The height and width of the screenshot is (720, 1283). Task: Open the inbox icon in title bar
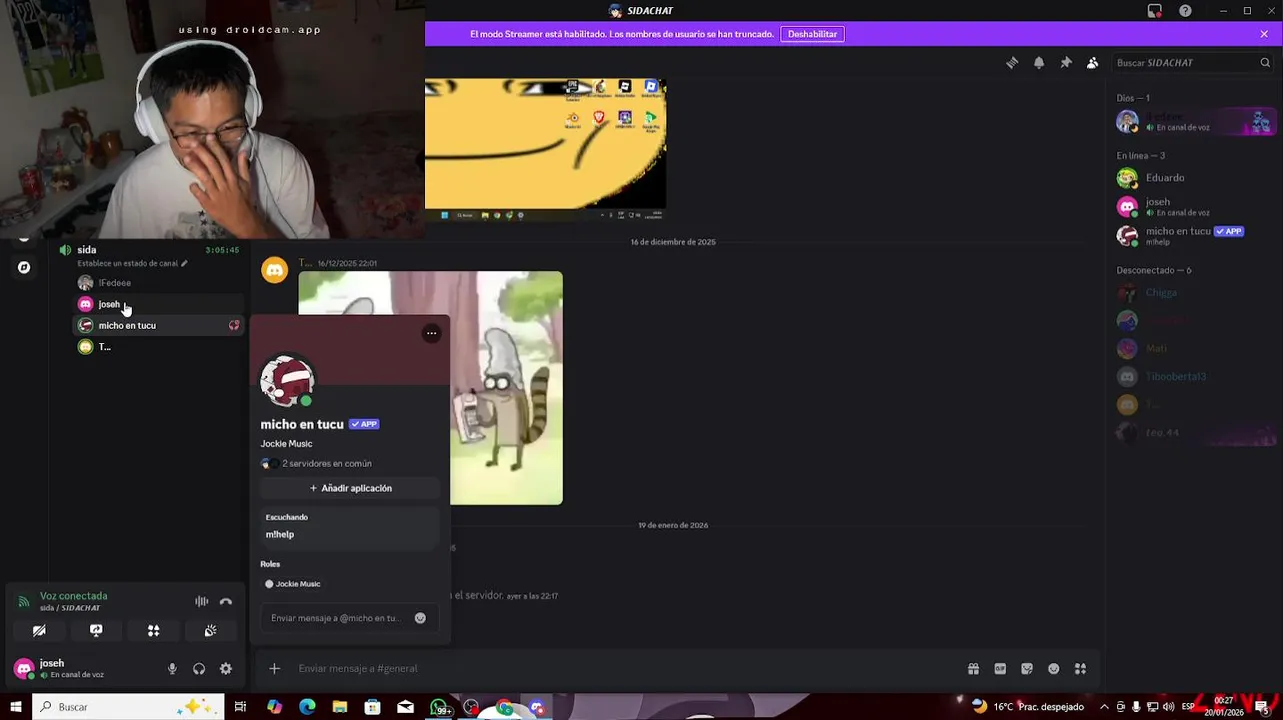click(1155, 11)
